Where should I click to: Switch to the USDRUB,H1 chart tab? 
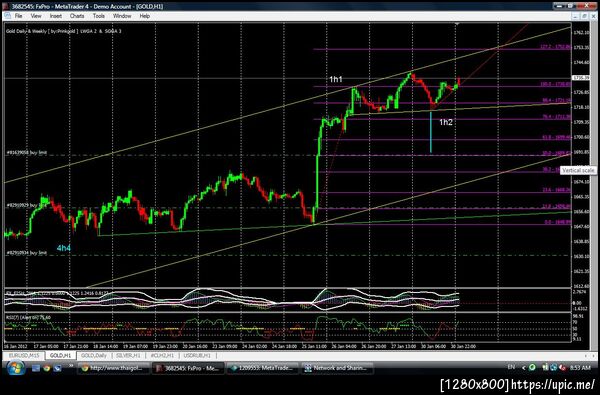197,356
